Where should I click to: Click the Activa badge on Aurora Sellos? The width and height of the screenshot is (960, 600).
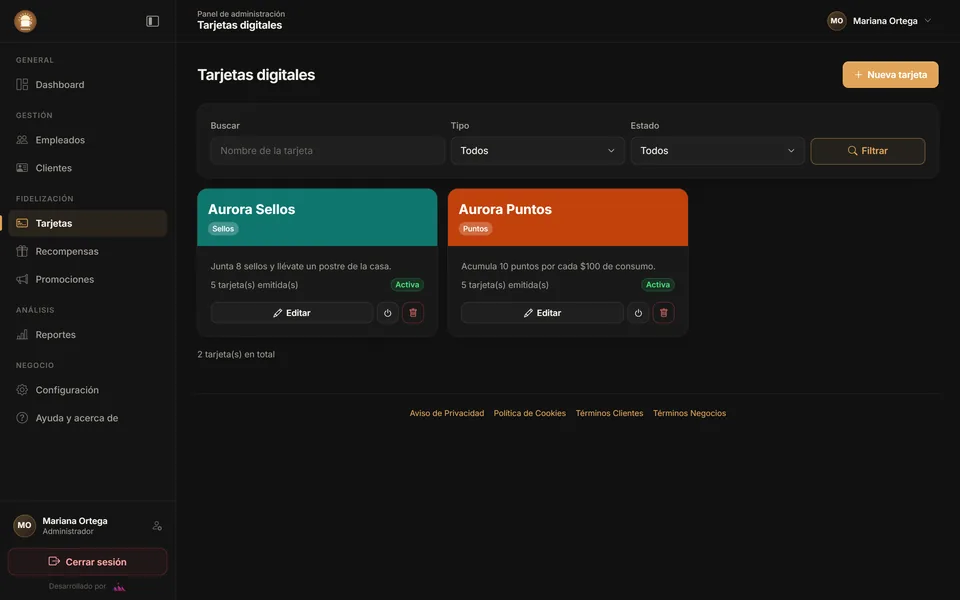pyautogui.click(x=407, y=285)
